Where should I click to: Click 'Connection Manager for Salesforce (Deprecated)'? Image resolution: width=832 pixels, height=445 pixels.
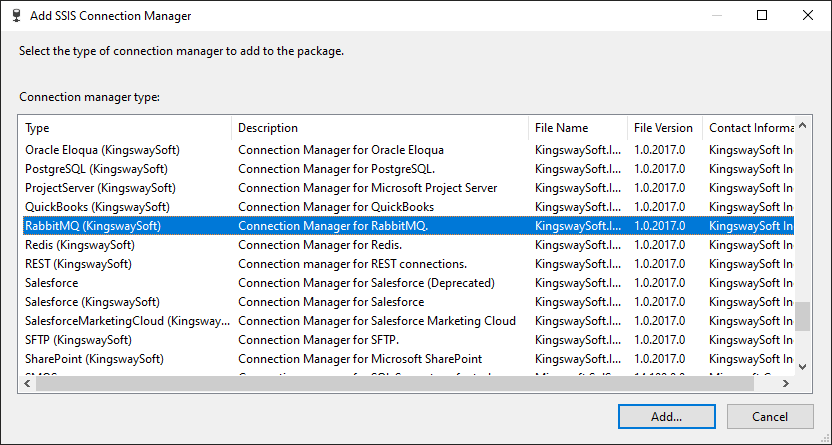367,283
